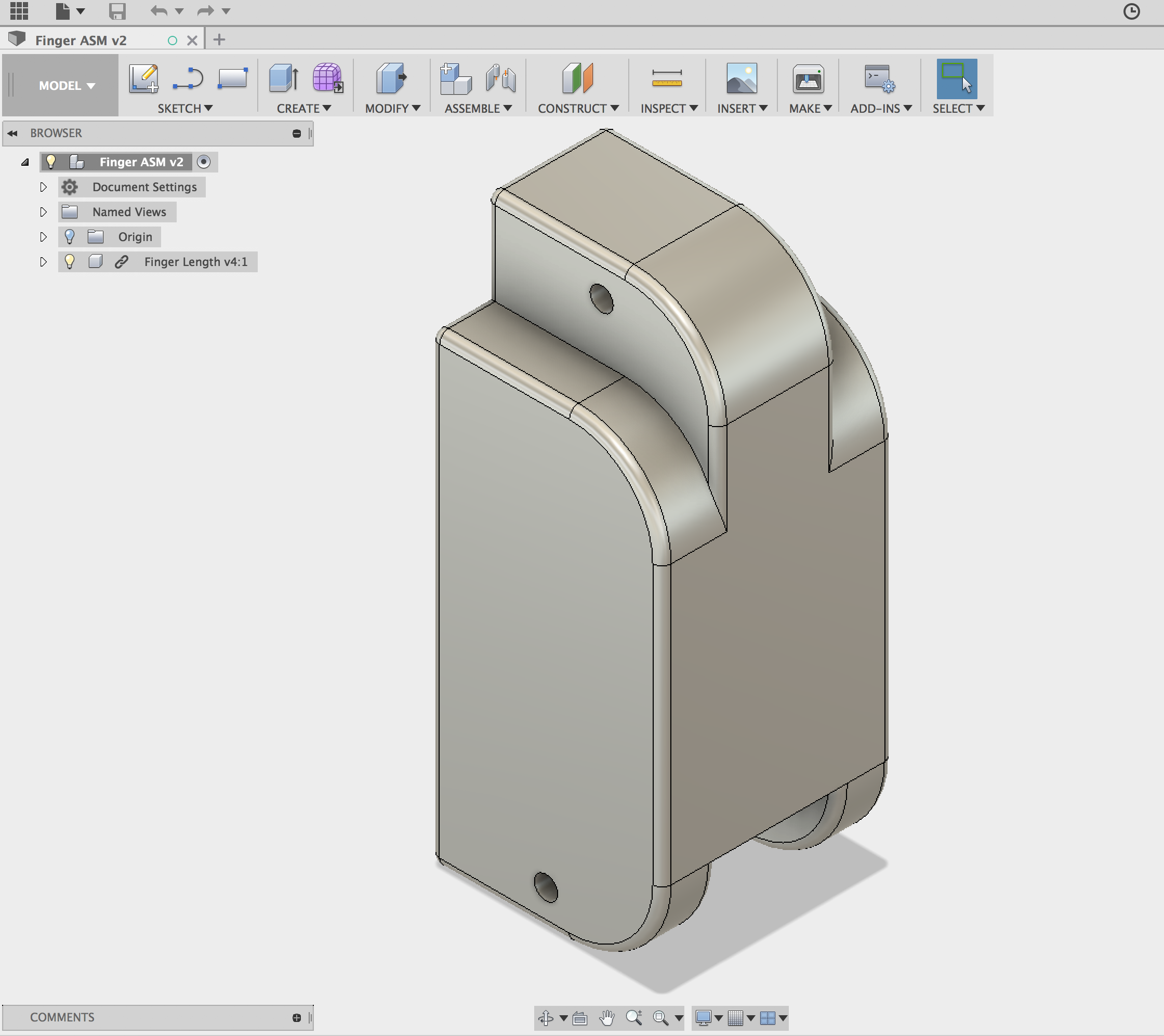This screenshot has width=1164, height=1036.
Task: Select the Pan hand tool
Action: 607,1018
